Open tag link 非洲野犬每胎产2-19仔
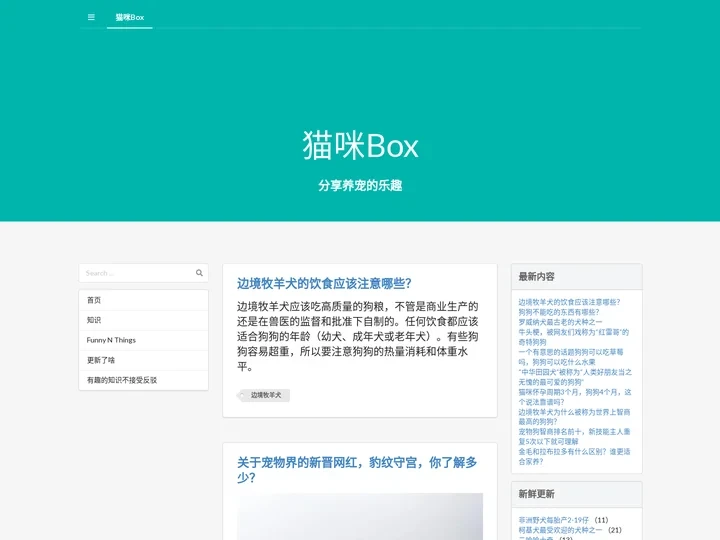This screenshot has width=720, height=540. coord(553,520)
